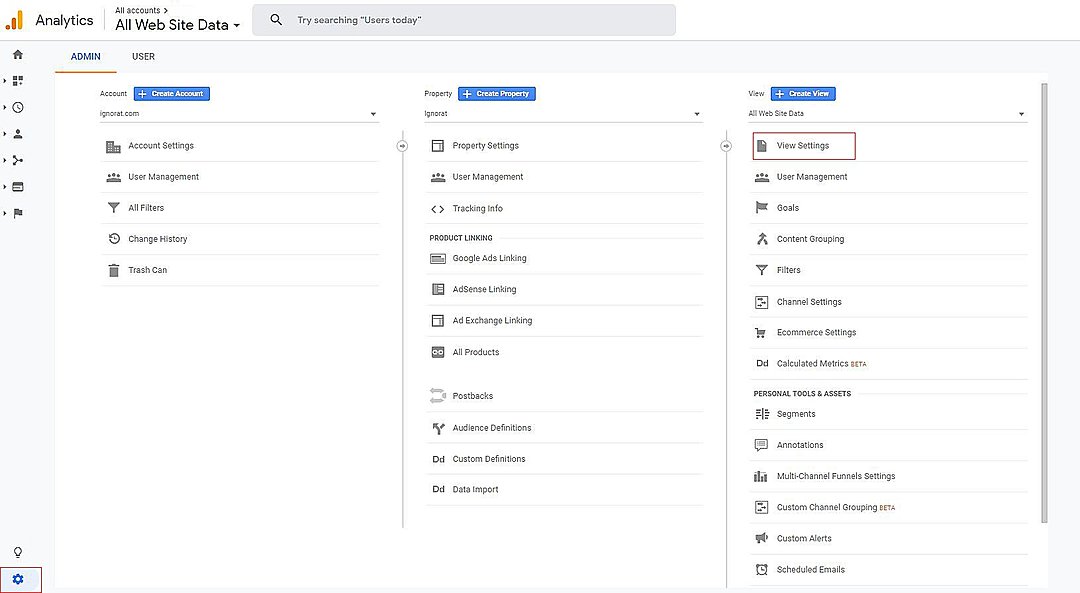The height and width of the screenshot is (593, 1080).
Task: Click the Realtime clock icon in sidebar
Action: (18, 107)
